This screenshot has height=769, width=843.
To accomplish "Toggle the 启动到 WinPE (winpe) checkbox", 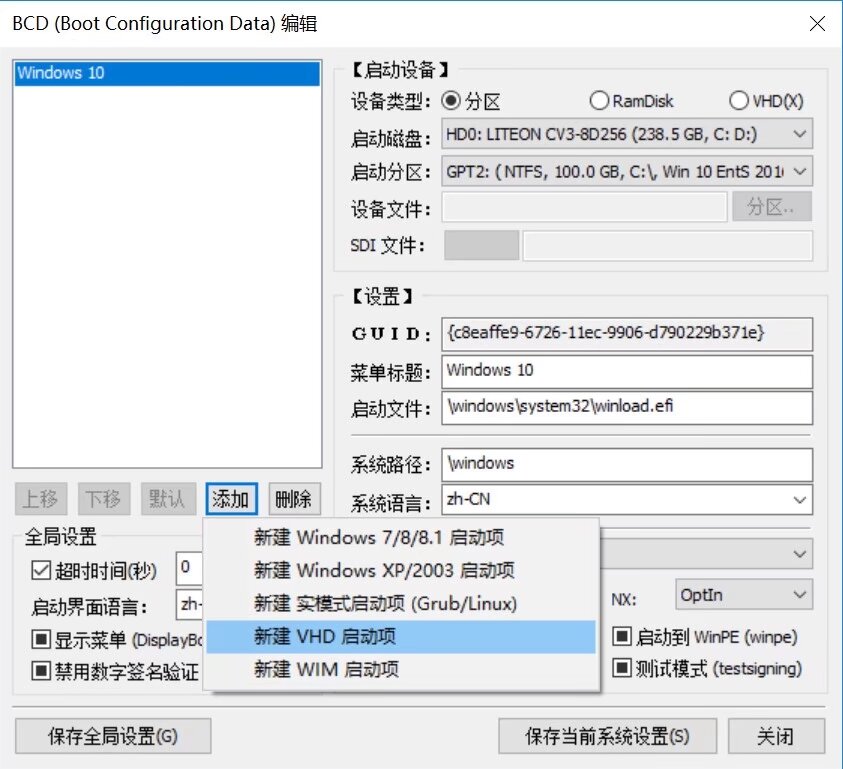I will coord(622,637).
